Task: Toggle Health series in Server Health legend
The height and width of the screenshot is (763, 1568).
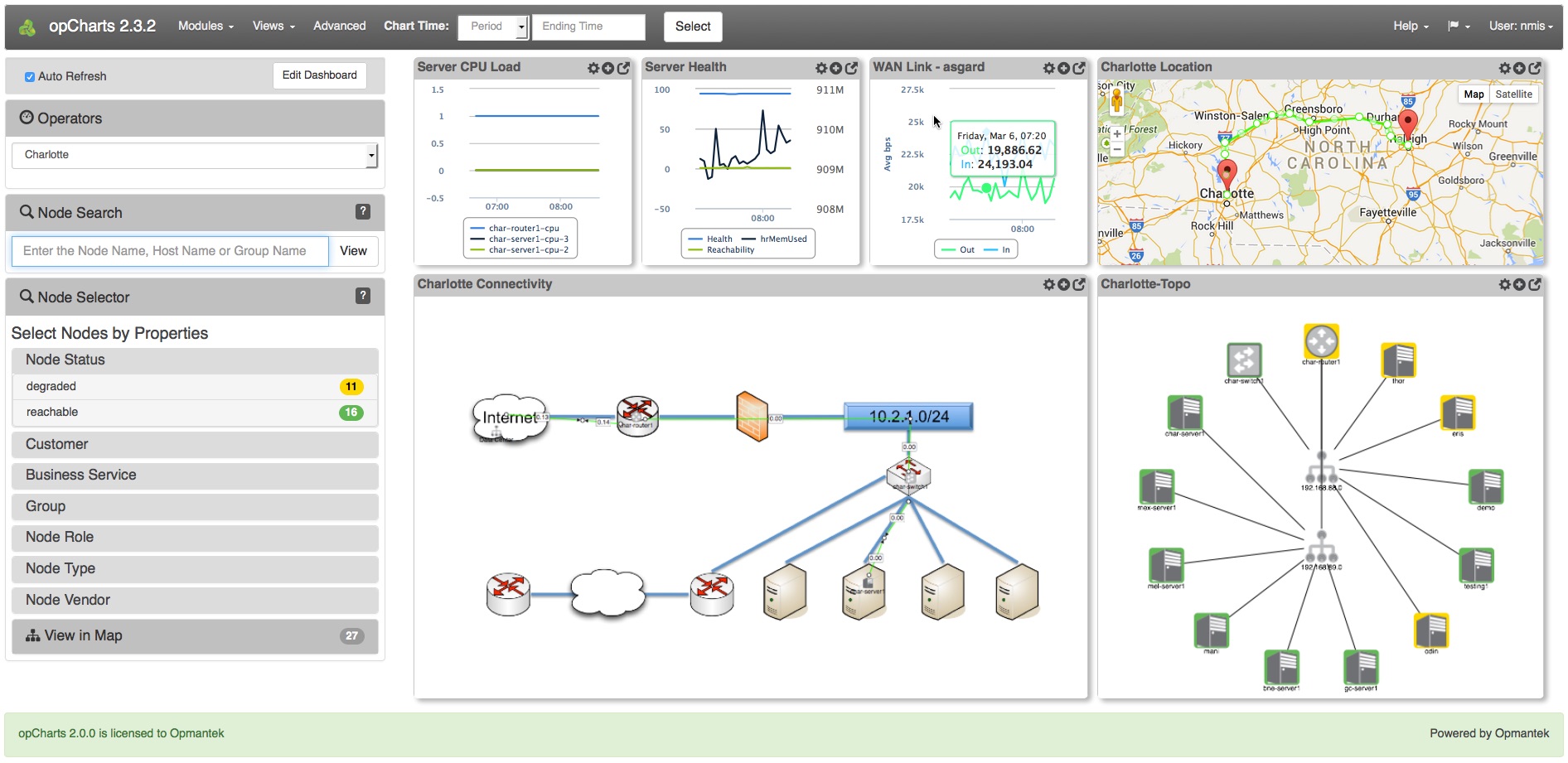Action: point(711,239)
